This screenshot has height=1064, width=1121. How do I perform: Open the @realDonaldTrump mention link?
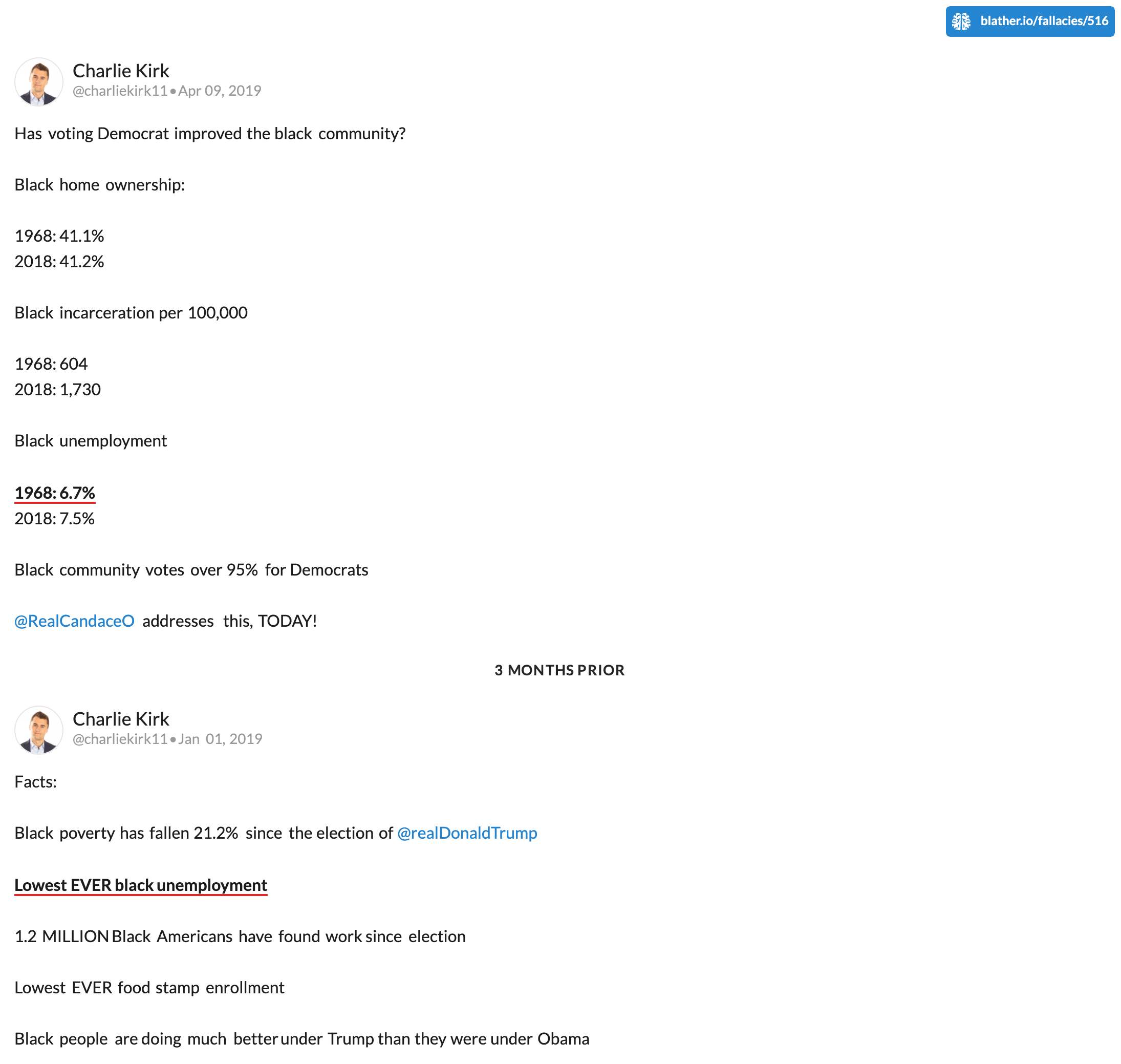[x=467, y=833]
